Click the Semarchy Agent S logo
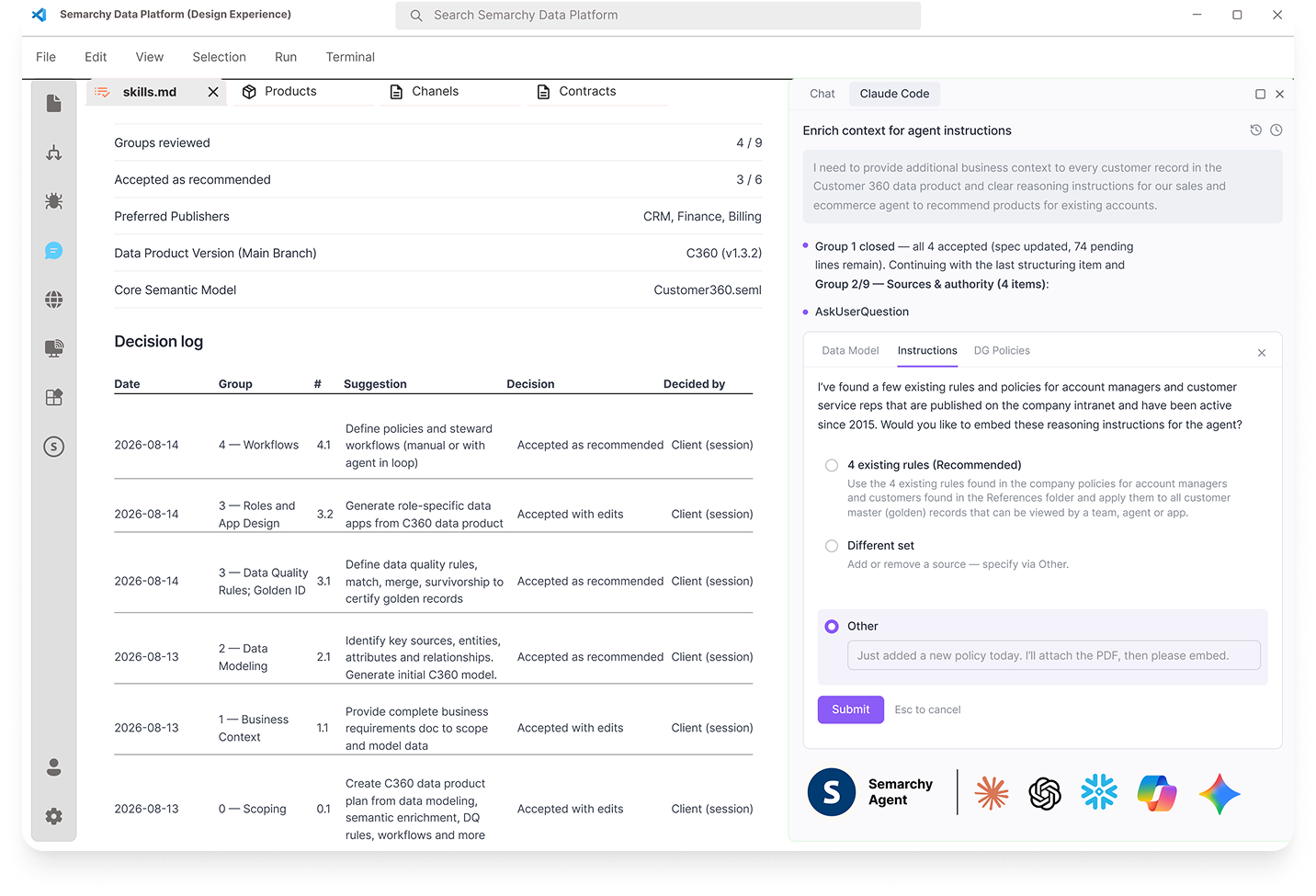1316x896 pixels. [x=832, y=792]
